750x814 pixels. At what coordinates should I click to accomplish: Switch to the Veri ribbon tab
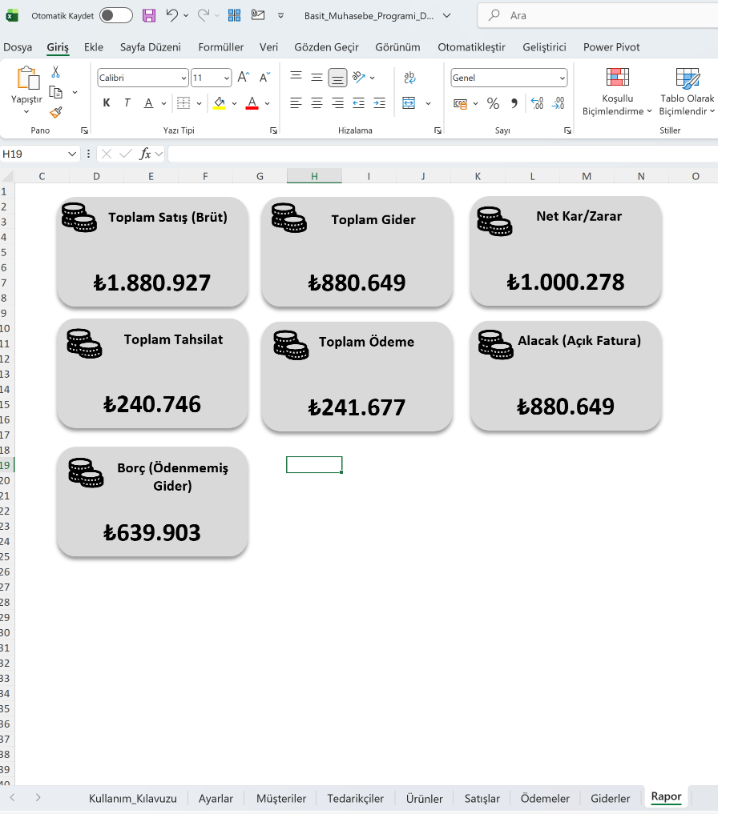(268, 47)
